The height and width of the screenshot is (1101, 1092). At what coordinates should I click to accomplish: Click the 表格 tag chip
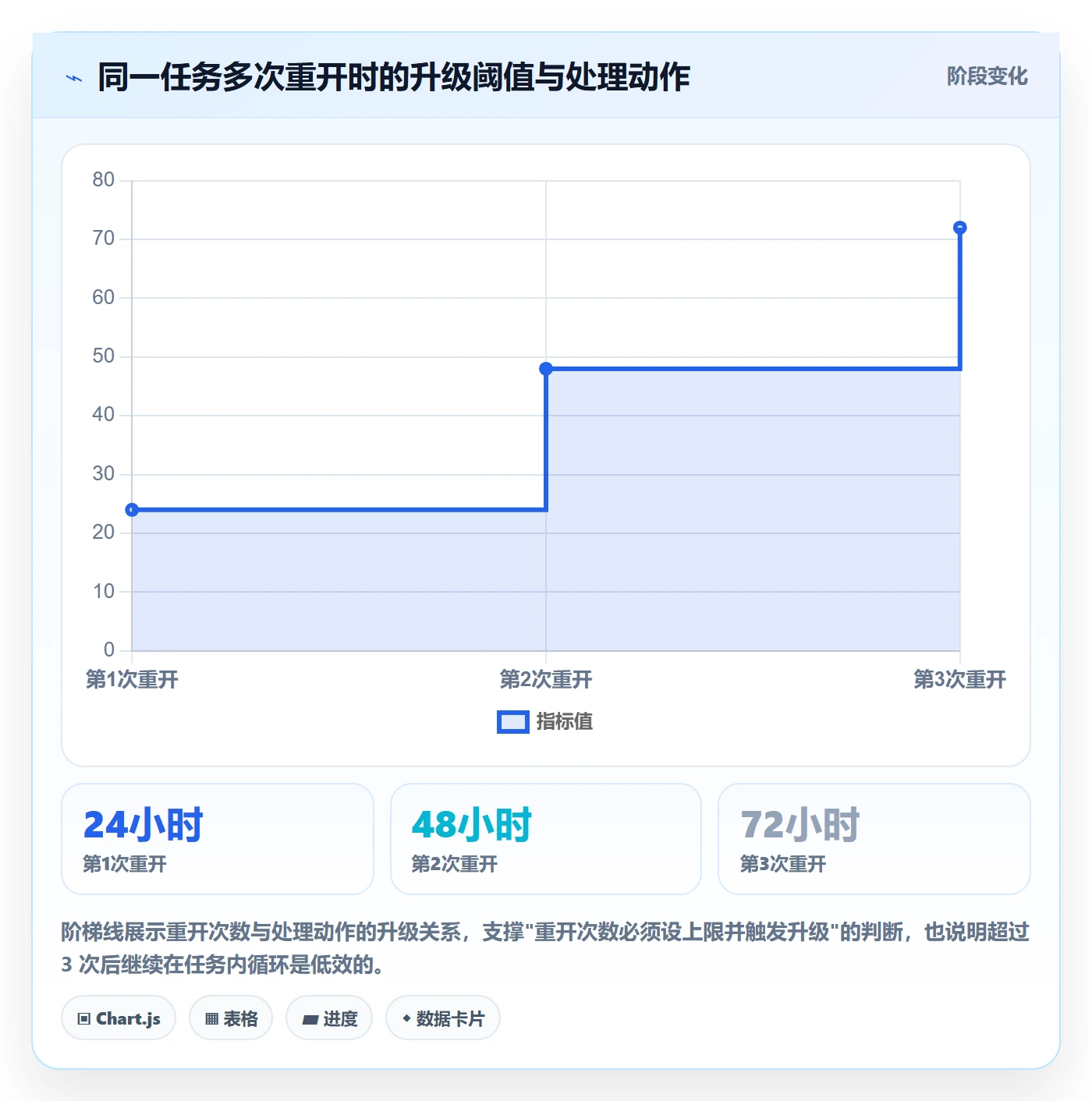pyautogui.click(x=231, y=1018)
